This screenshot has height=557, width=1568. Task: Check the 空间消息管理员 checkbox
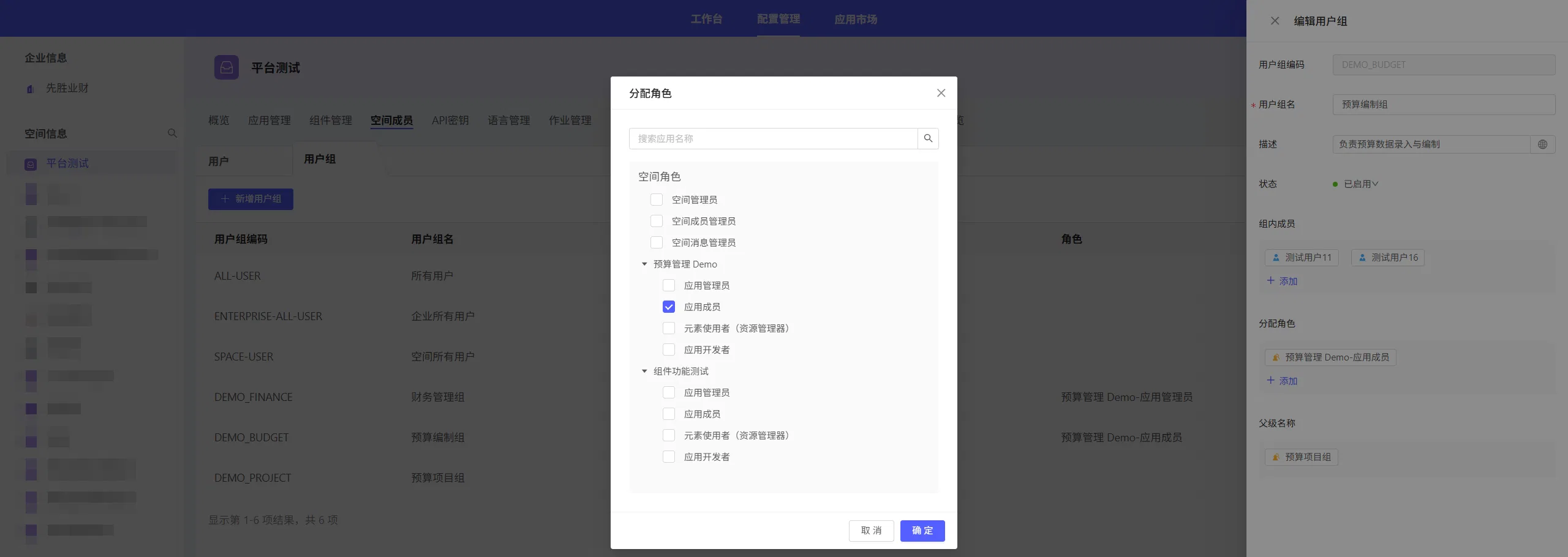[657, 242]
